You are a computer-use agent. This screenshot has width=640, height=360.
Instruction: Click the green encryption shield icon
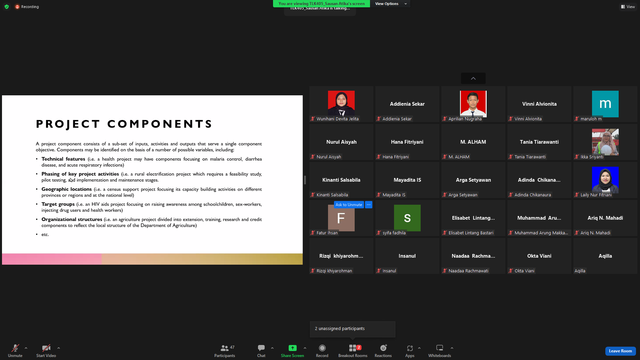pyautogui.click(x=7, y=7)
